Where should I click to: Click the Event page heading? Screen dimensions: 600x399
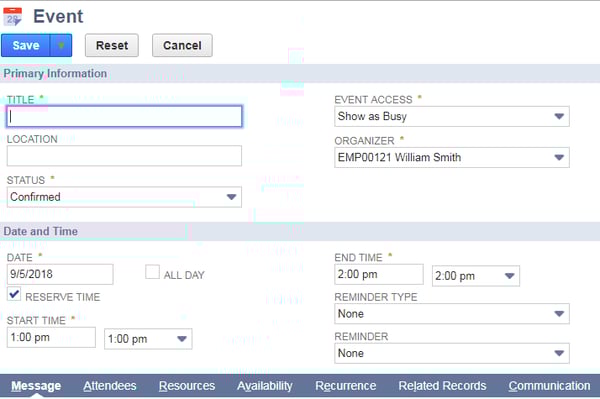click(x=58, y=16)
